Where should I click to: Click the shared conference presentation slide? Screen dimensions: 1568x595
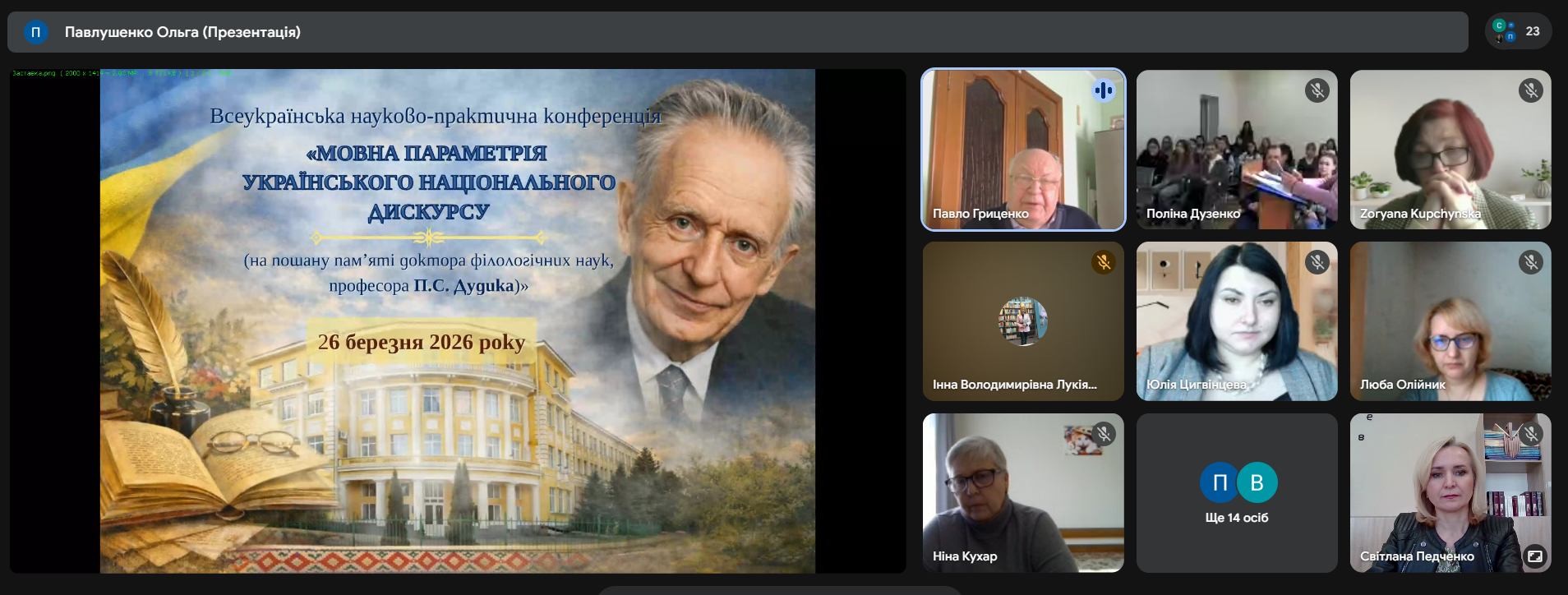[457, 321]
